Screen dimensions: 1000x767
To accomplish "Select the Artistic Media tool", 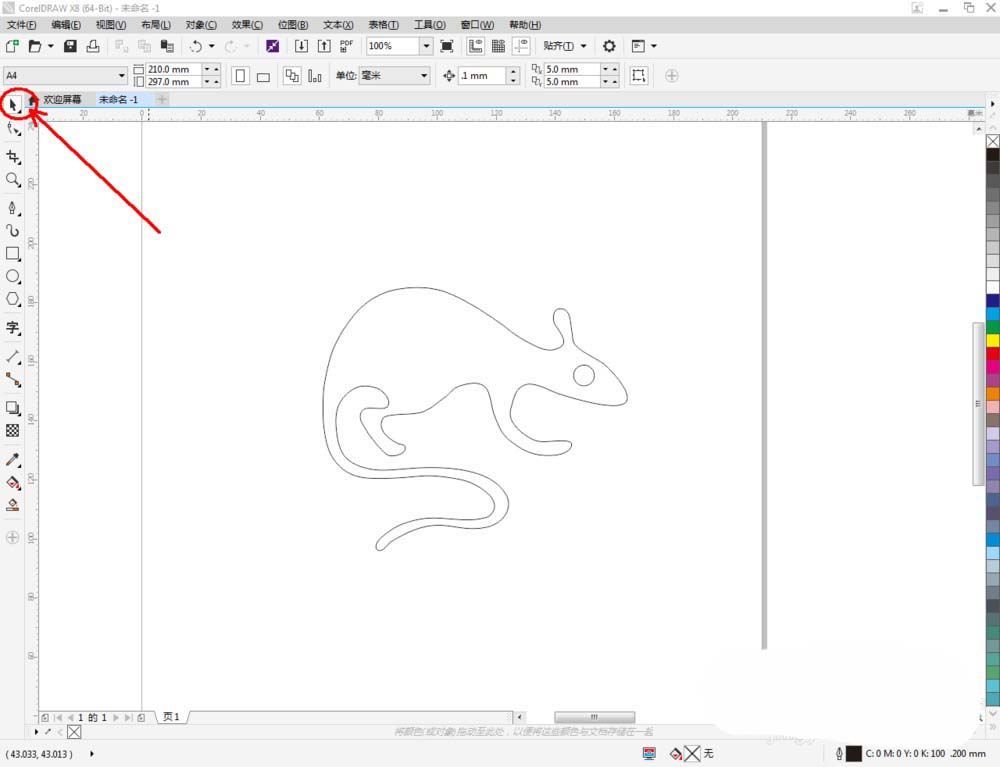I will (13, 230).
